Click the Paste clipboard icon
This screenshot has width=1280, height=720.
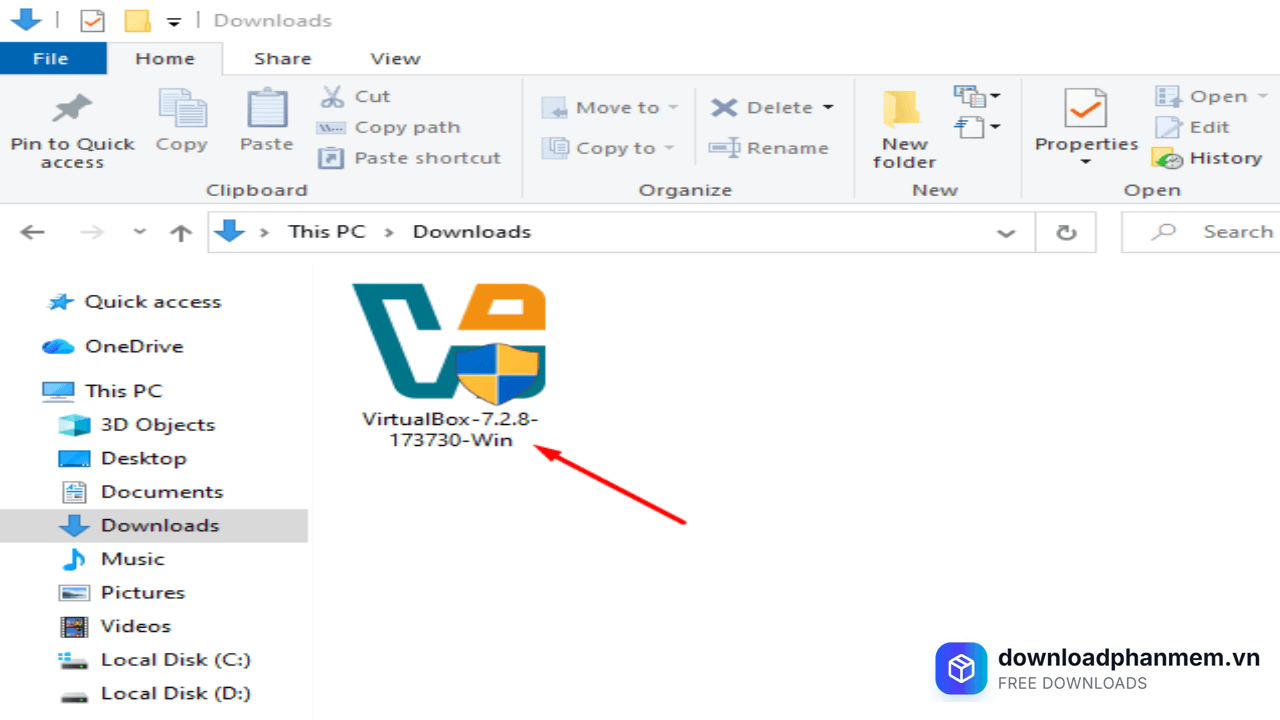[266, 109]
